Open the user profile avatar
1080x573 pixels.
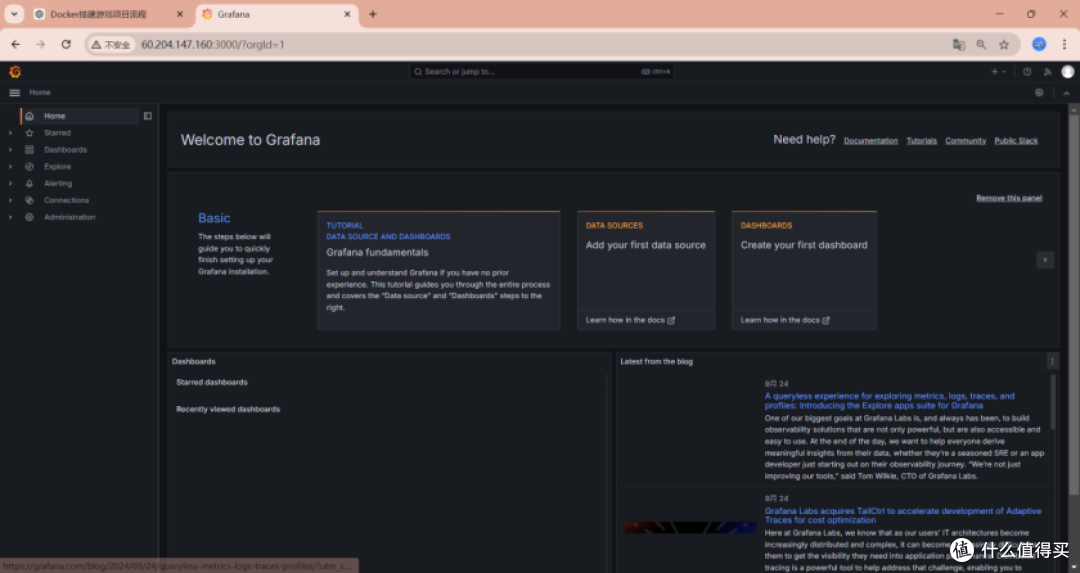[1068, 72]
